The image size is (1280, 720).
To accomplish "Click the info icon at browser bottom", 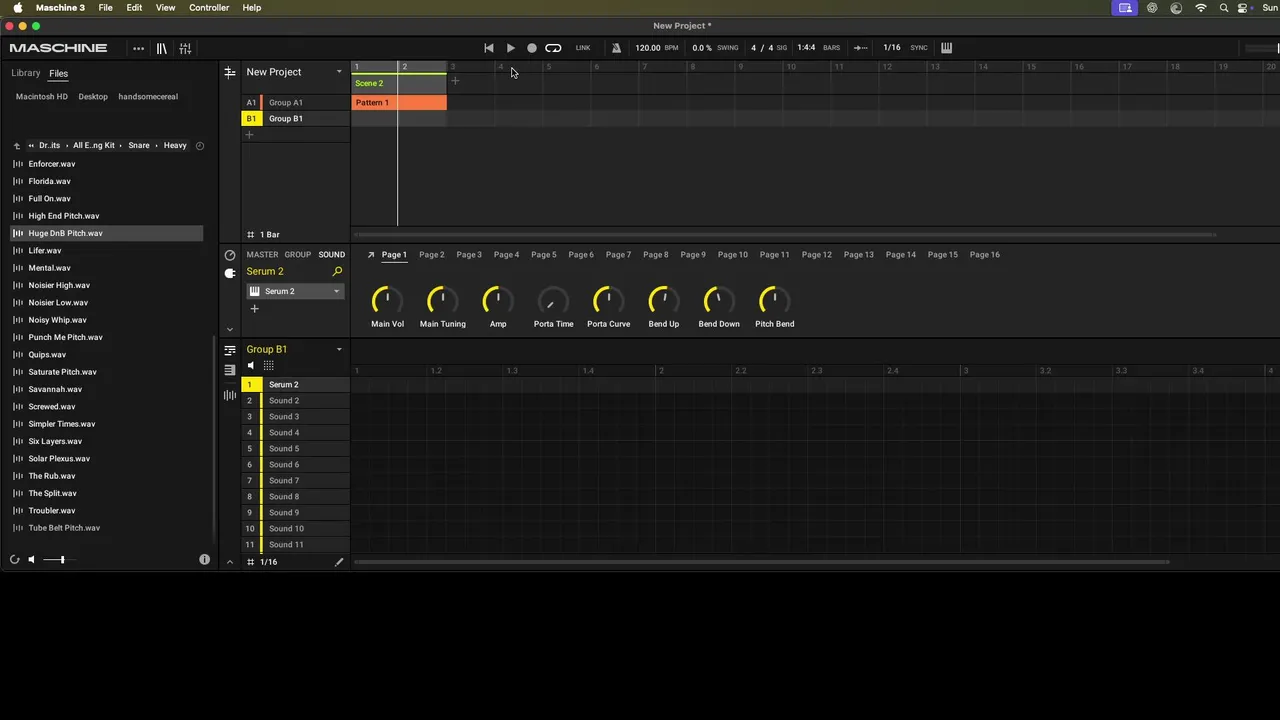I will coord(204,560).
